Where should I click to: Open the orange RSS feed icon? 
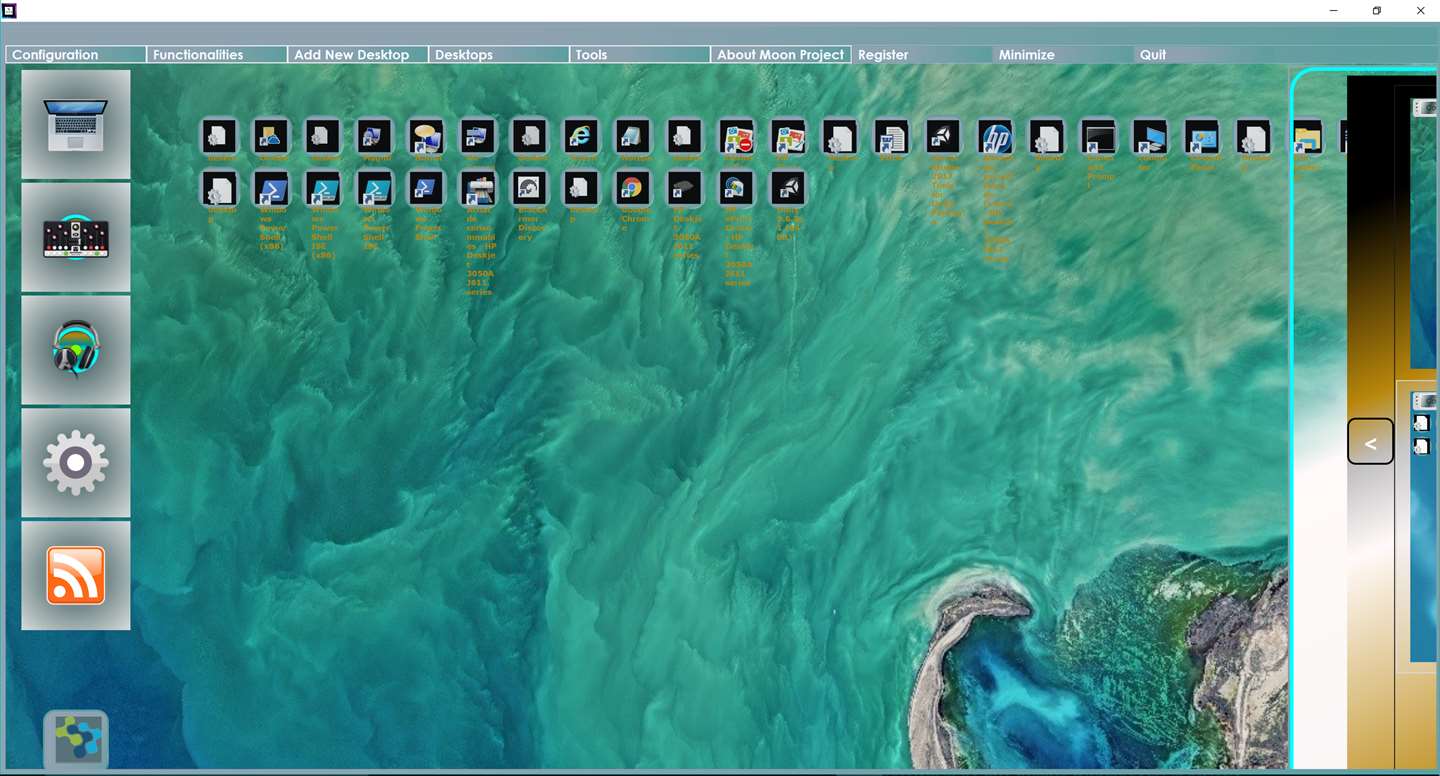click(x=76, y=576)
